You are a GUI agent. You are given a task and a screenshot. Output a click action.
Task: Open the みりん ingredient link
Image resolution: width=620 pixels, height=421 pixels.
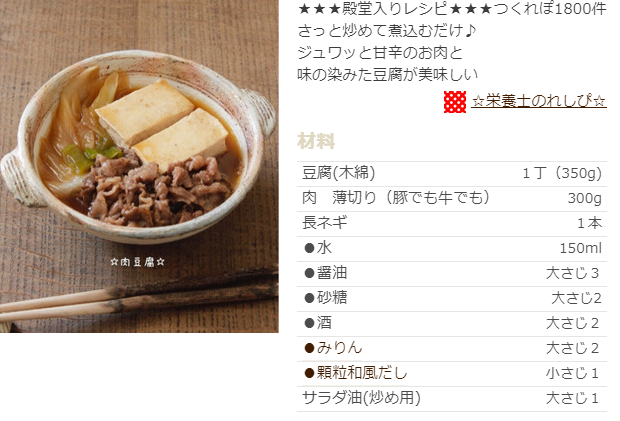[x=339, y=348]
